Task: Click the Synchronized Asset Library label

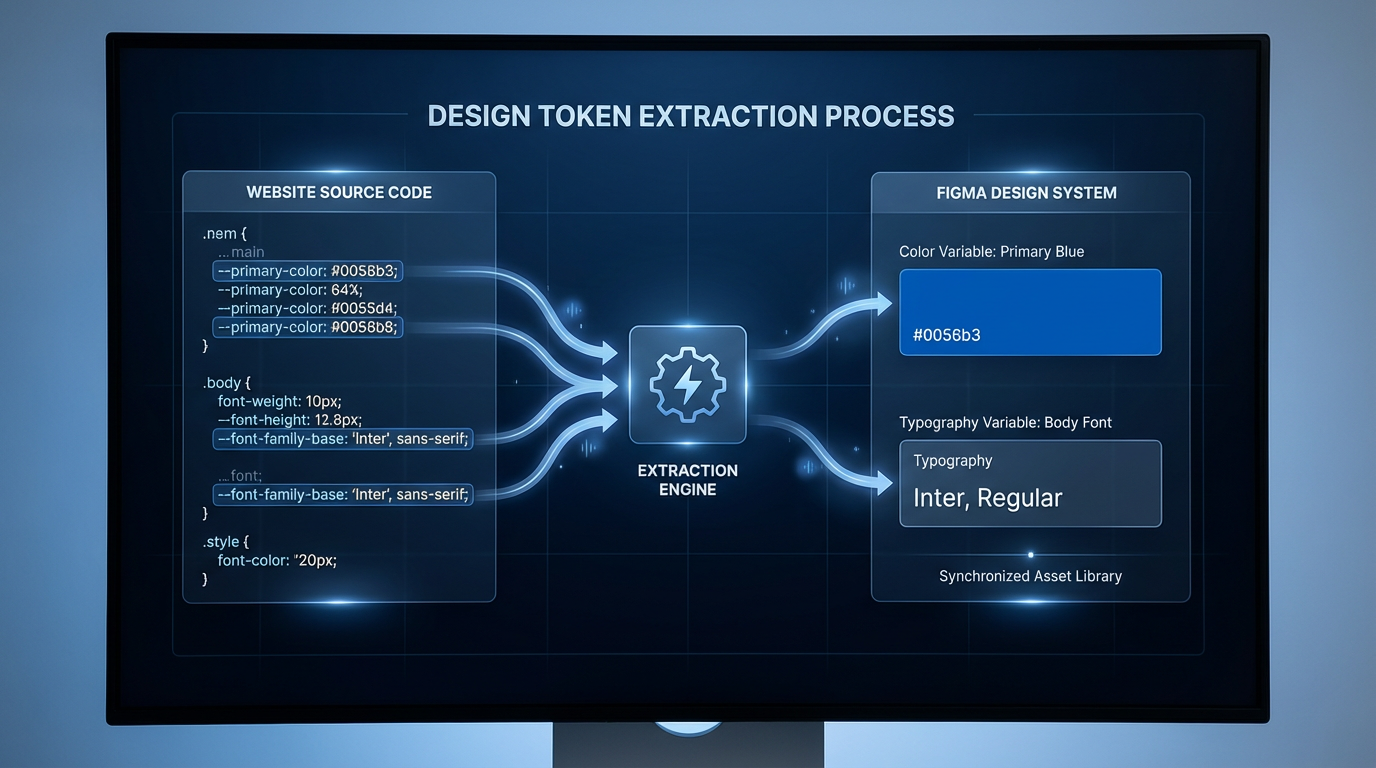Action: pos(1030,576)
